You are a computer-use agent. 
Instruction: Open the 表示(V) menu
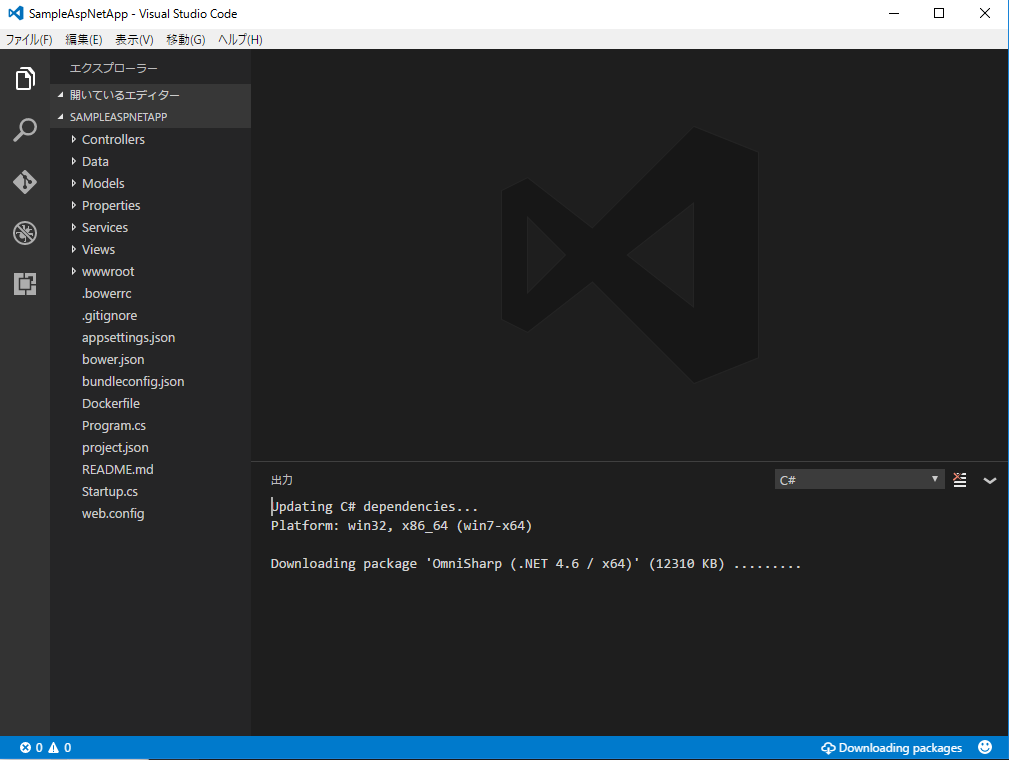pyautogui.click(x=134, y=40)
